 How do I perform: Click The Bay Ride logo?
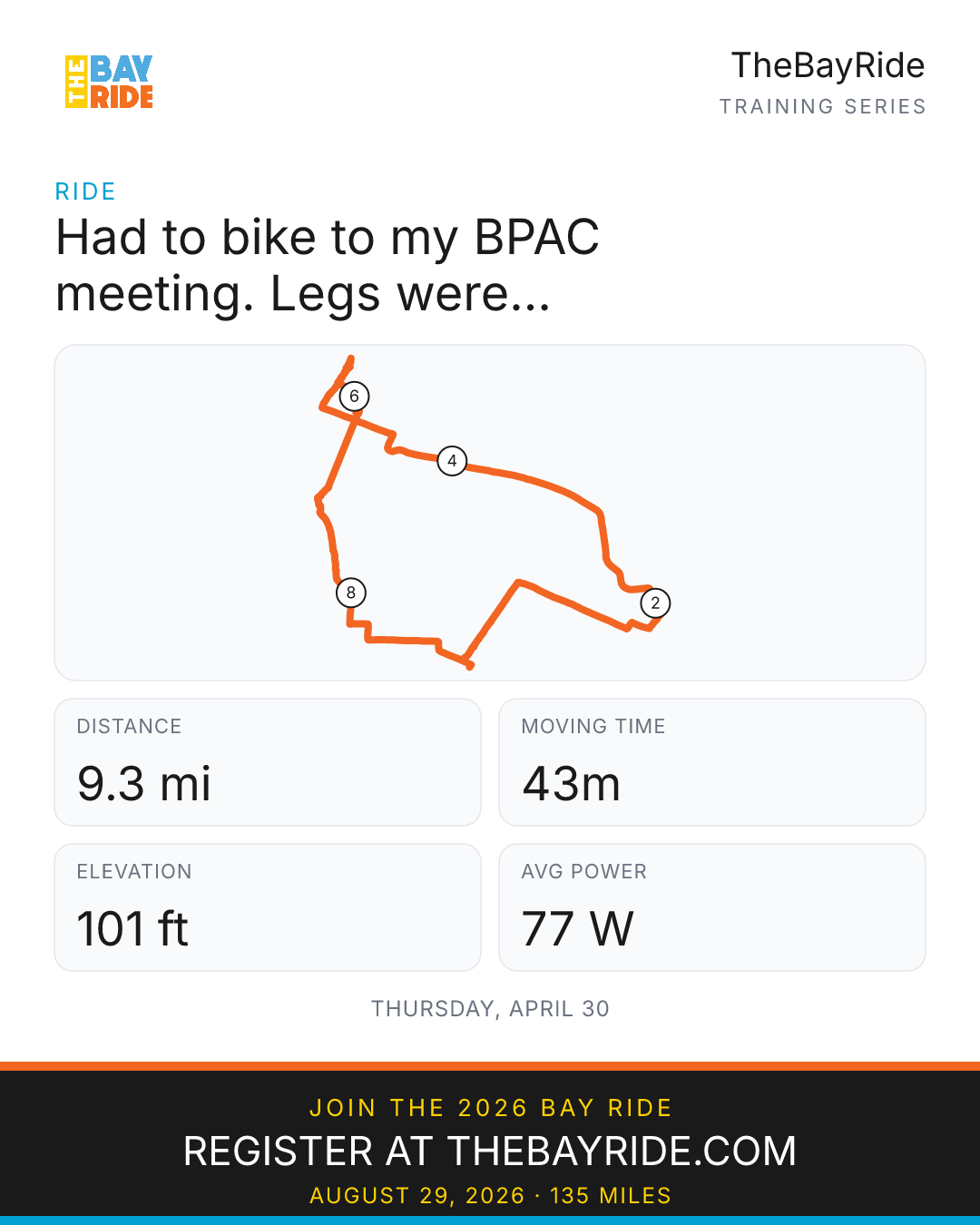109,82
